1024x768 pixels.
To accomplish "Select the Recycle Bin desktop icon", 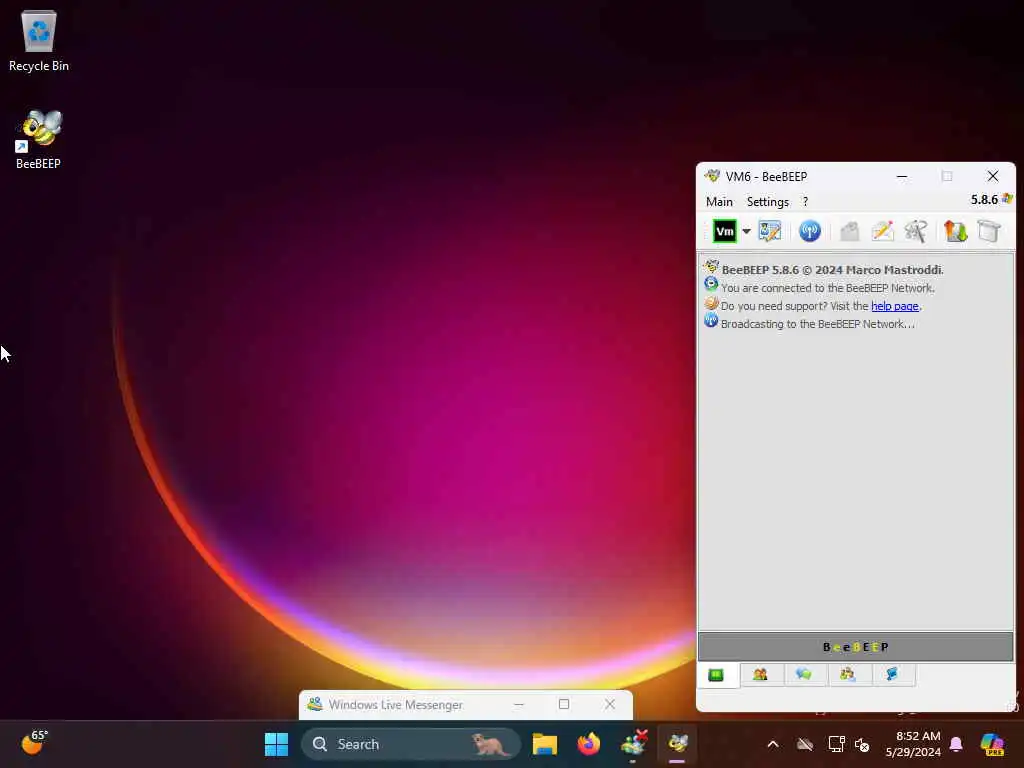I will 39,41.
